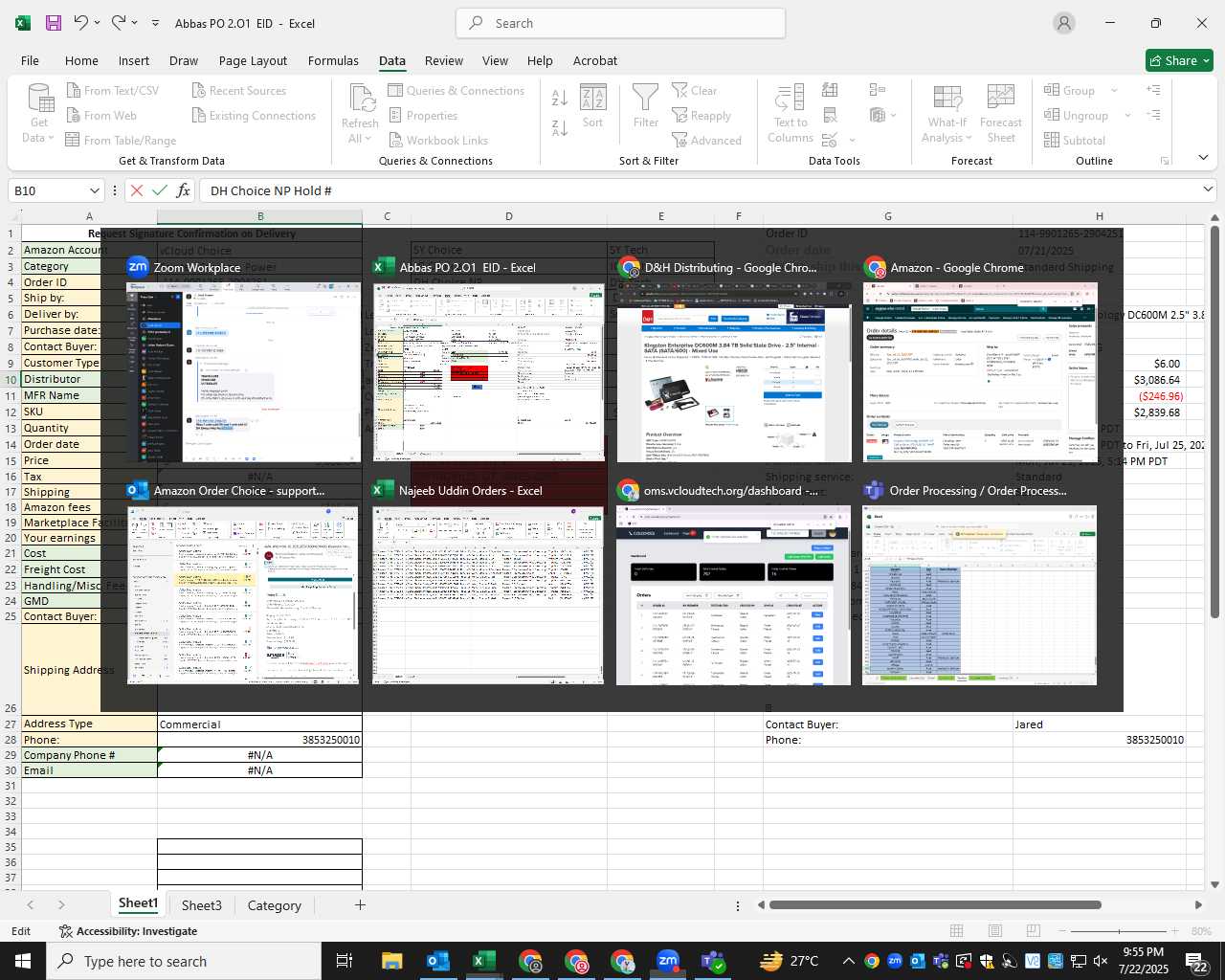The width and height of the screenshot is (1225, 980).
Task: Click the Windows taskbar search box
Action: (x=184, y=961)
